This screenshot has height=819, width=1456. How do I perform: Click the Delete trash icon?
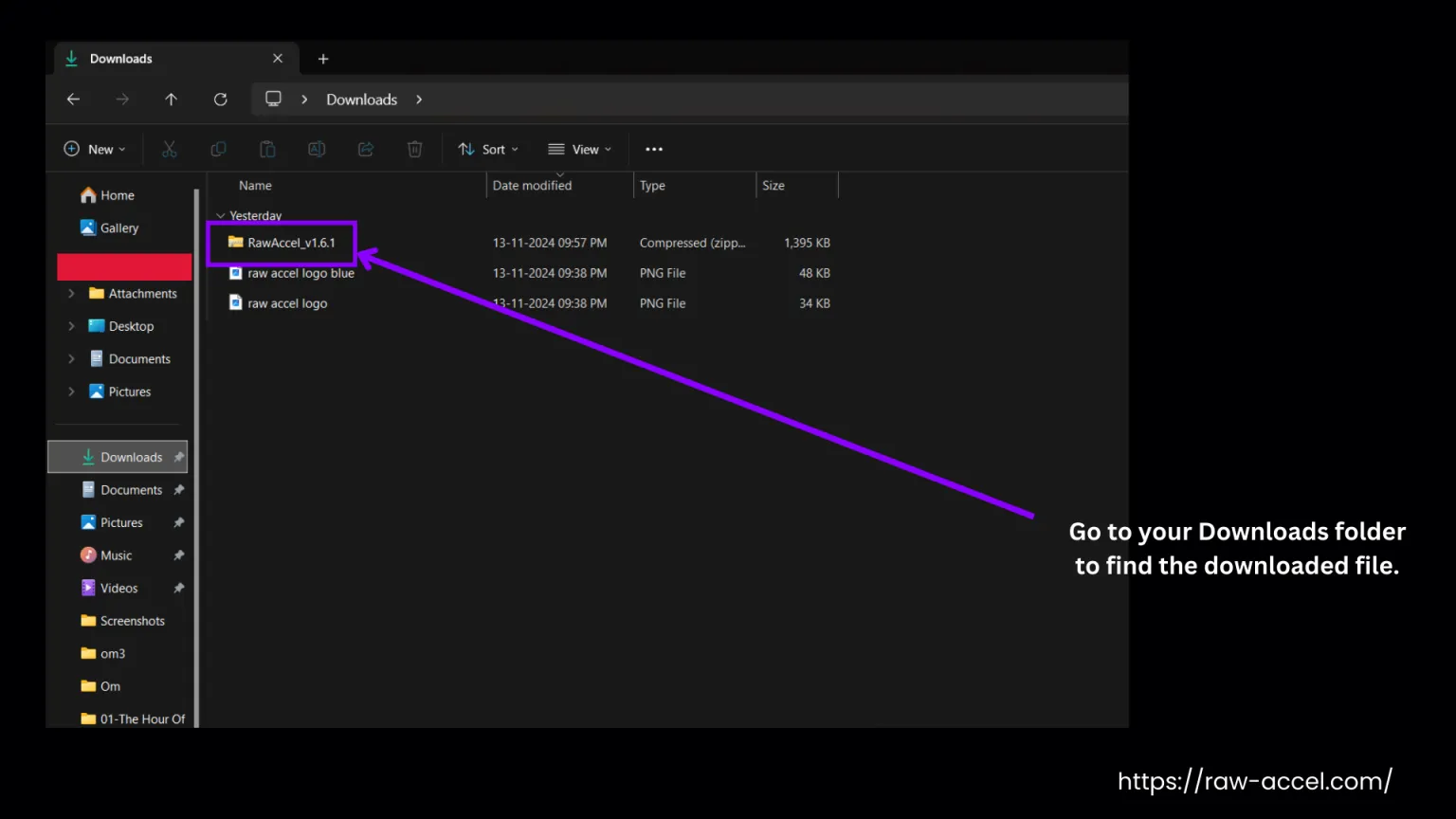[414, 149]
